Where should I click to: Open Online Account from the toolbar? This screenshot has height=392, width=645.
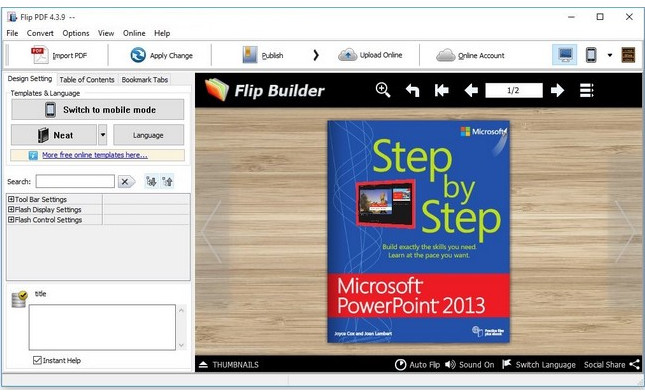tap(470, 55)
